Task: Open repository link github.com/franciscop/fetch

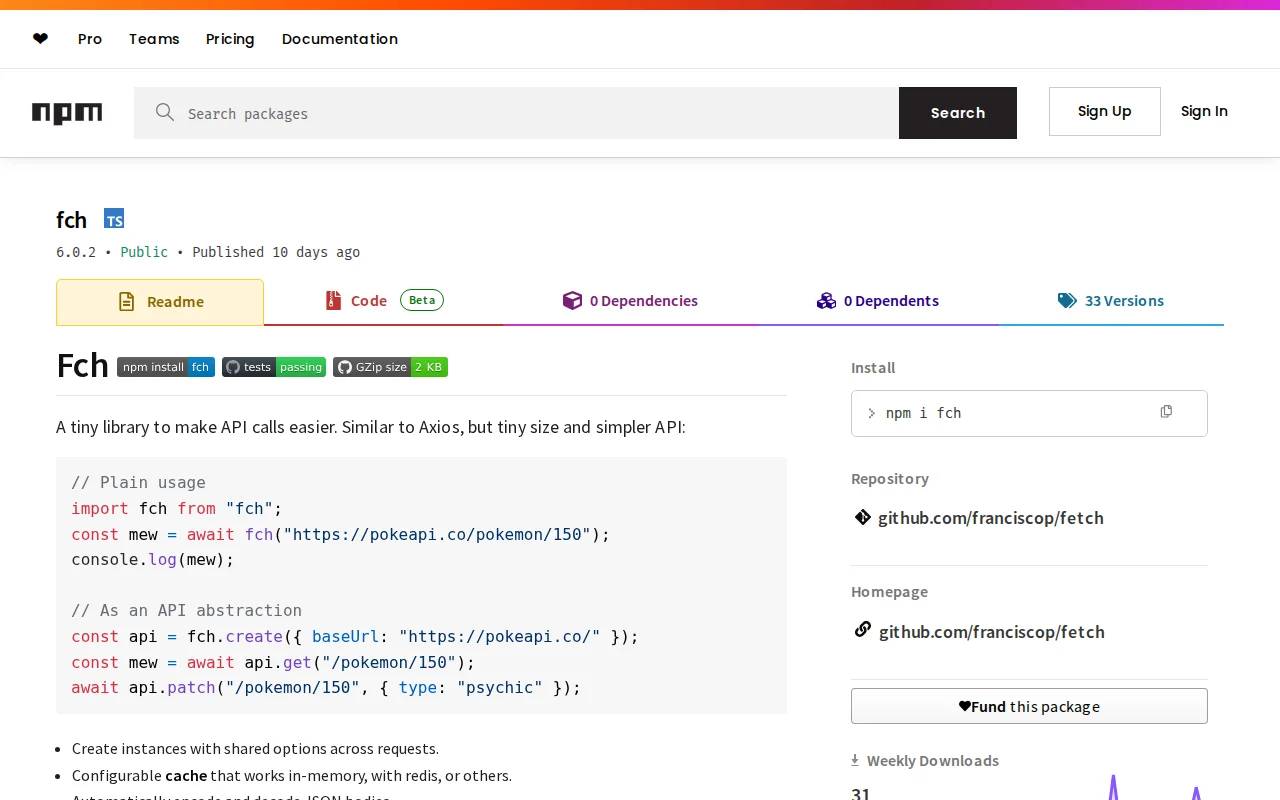Action: point(991,518)
